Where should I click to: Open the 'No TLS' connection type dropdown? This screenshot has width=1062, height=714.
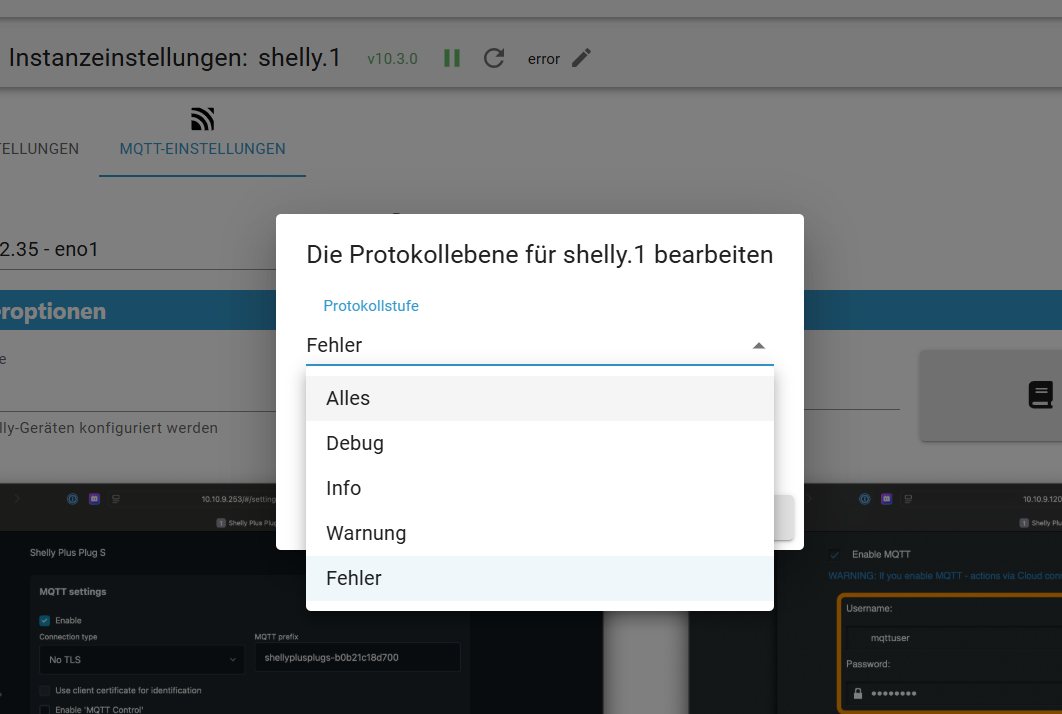pyautogui.click(x=140, y=659)
